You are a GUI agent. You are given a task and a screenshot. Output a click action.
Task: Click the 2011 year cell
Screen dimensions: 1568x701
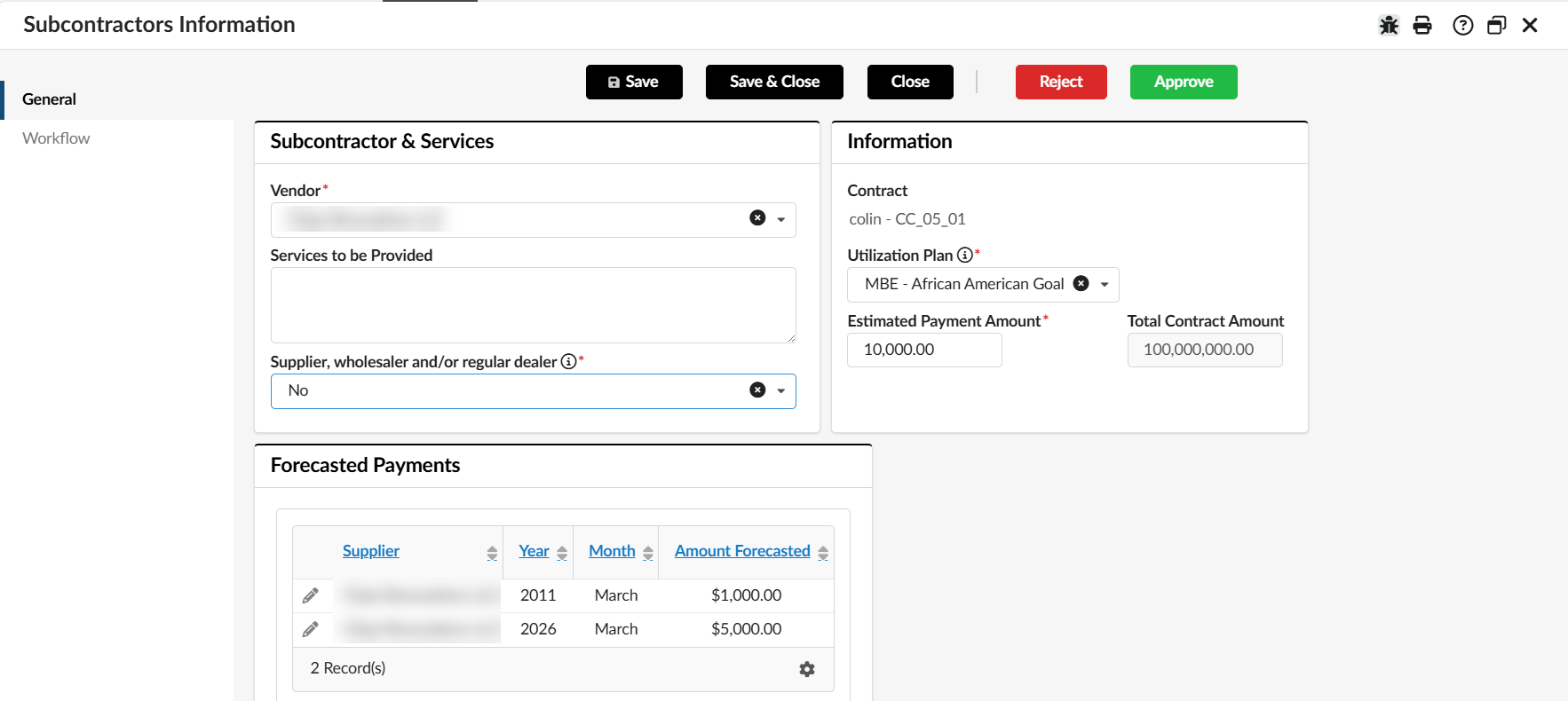(x=538, y=595)
